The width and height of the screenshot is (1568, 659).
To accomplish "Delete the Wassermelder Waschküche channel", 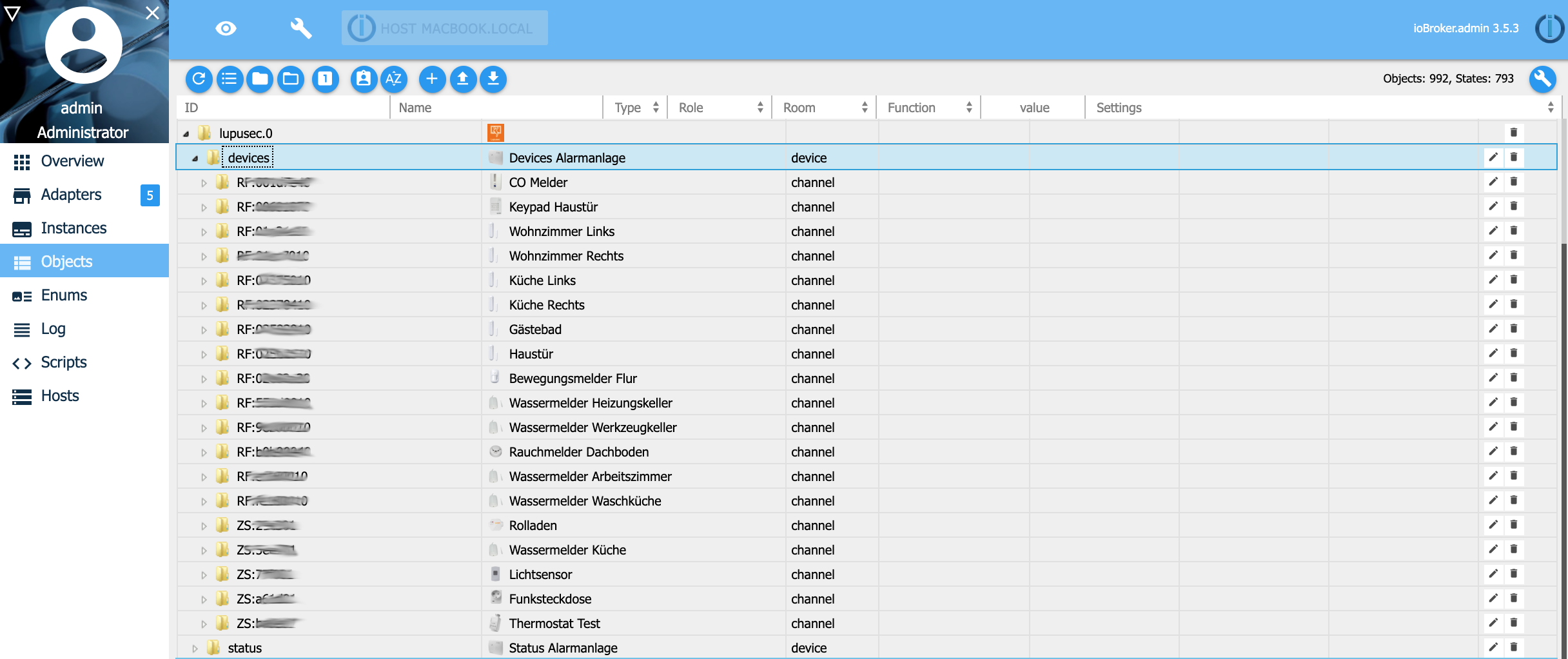I will tap(1514, 500).
